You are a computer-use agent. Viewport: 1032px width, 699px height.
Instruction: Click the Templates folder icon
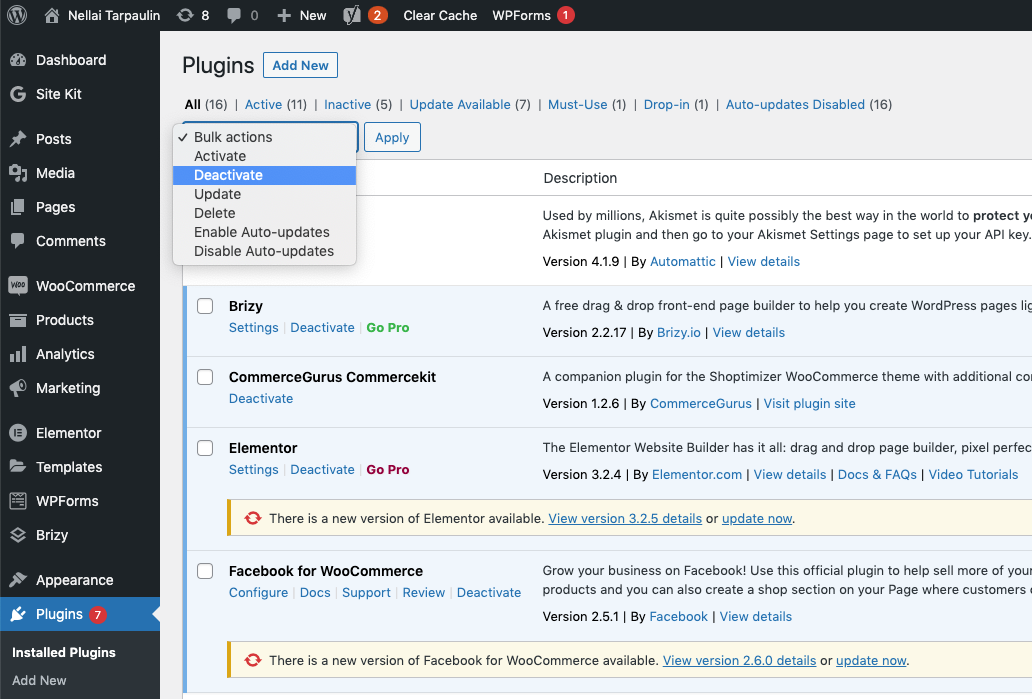pos(18,467)
